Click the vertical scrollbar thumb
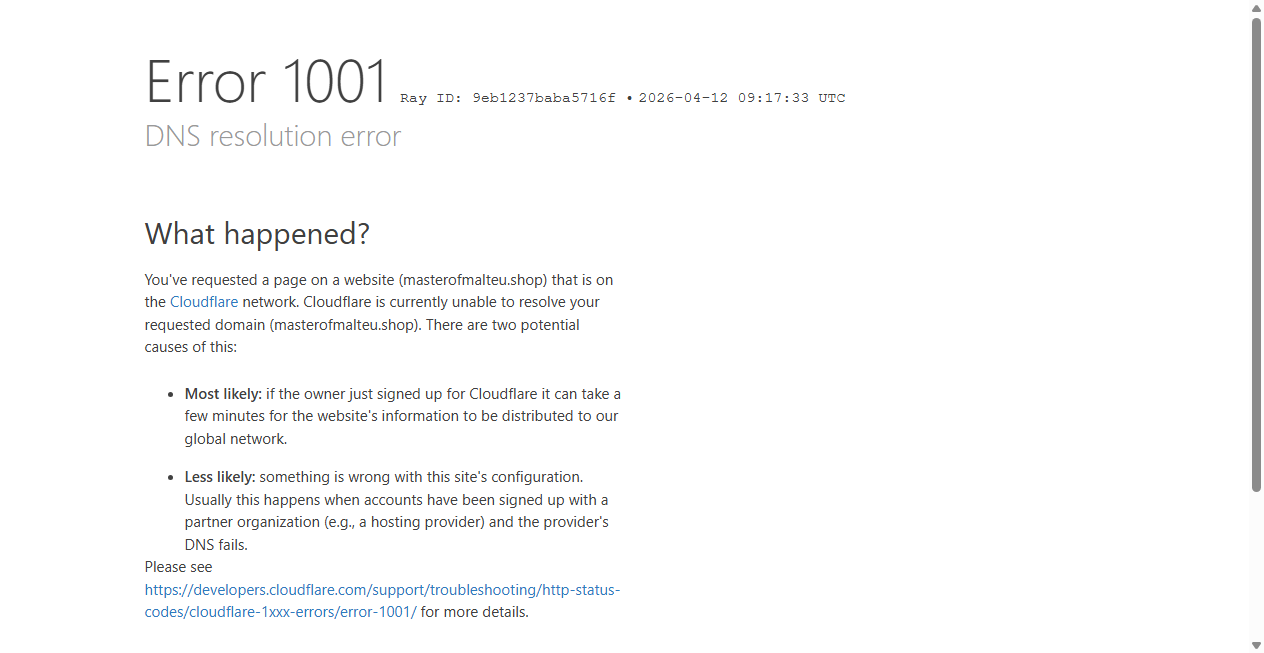 (x=1256, y=254)
